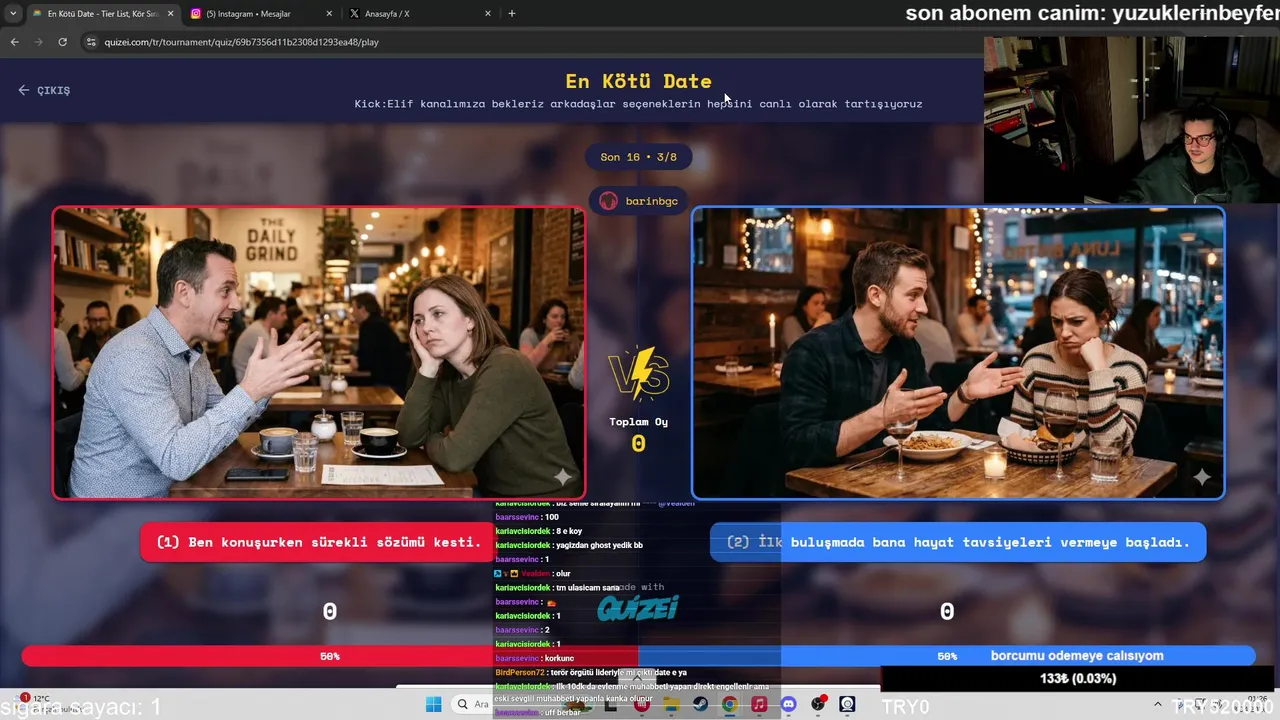
Task: Click the Son 16 • 3/8 round indicator
Action: coord(638,157)
